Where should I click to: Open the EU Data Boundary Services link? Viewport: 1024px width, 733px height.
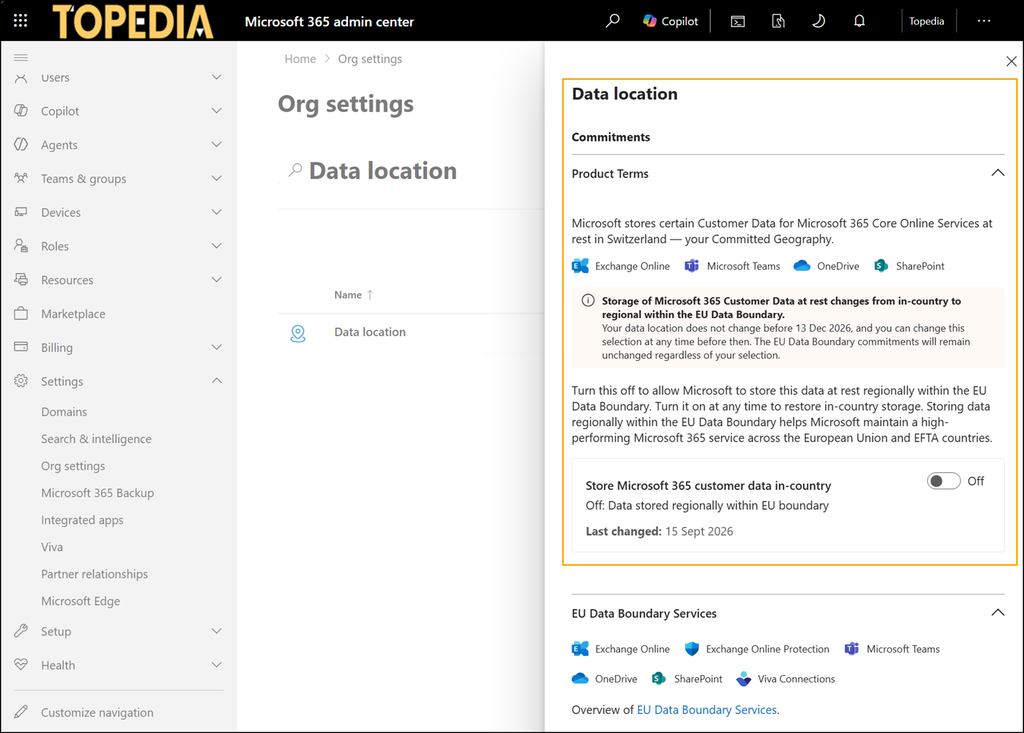[707, 709]
